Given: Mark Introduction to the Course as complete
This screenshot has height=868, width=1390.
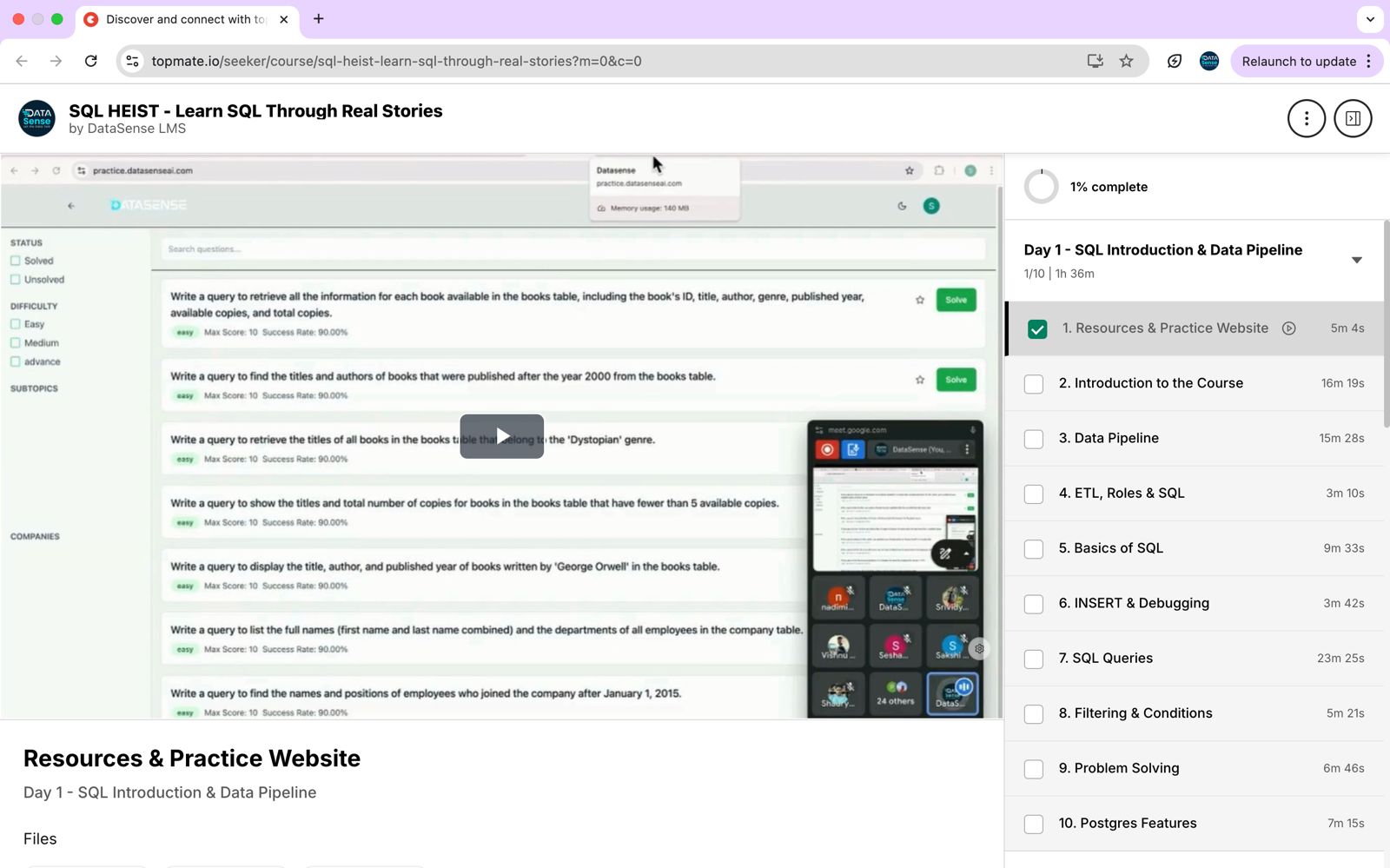Looking at the screenshot, I should (1034, 384).
